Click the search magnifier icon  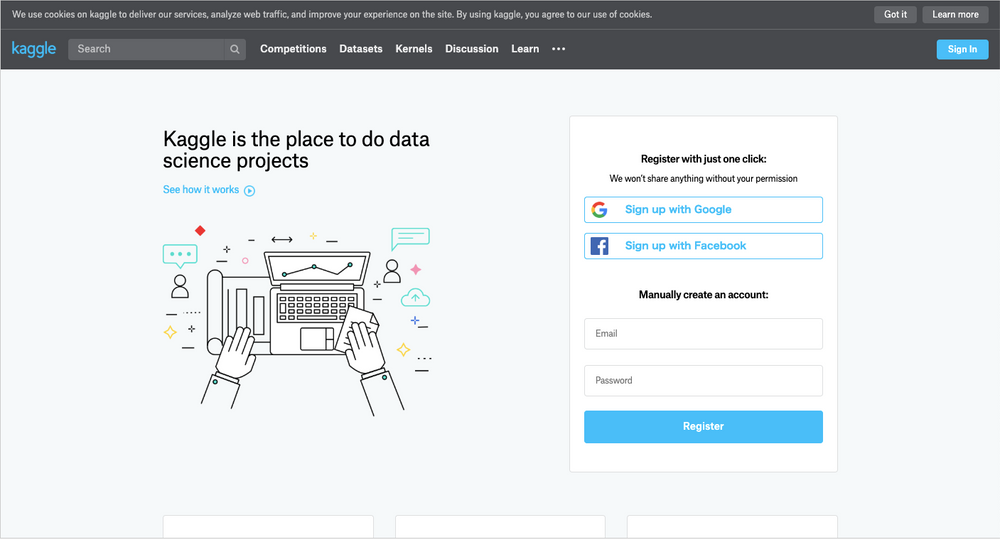[x=235, y=49]
